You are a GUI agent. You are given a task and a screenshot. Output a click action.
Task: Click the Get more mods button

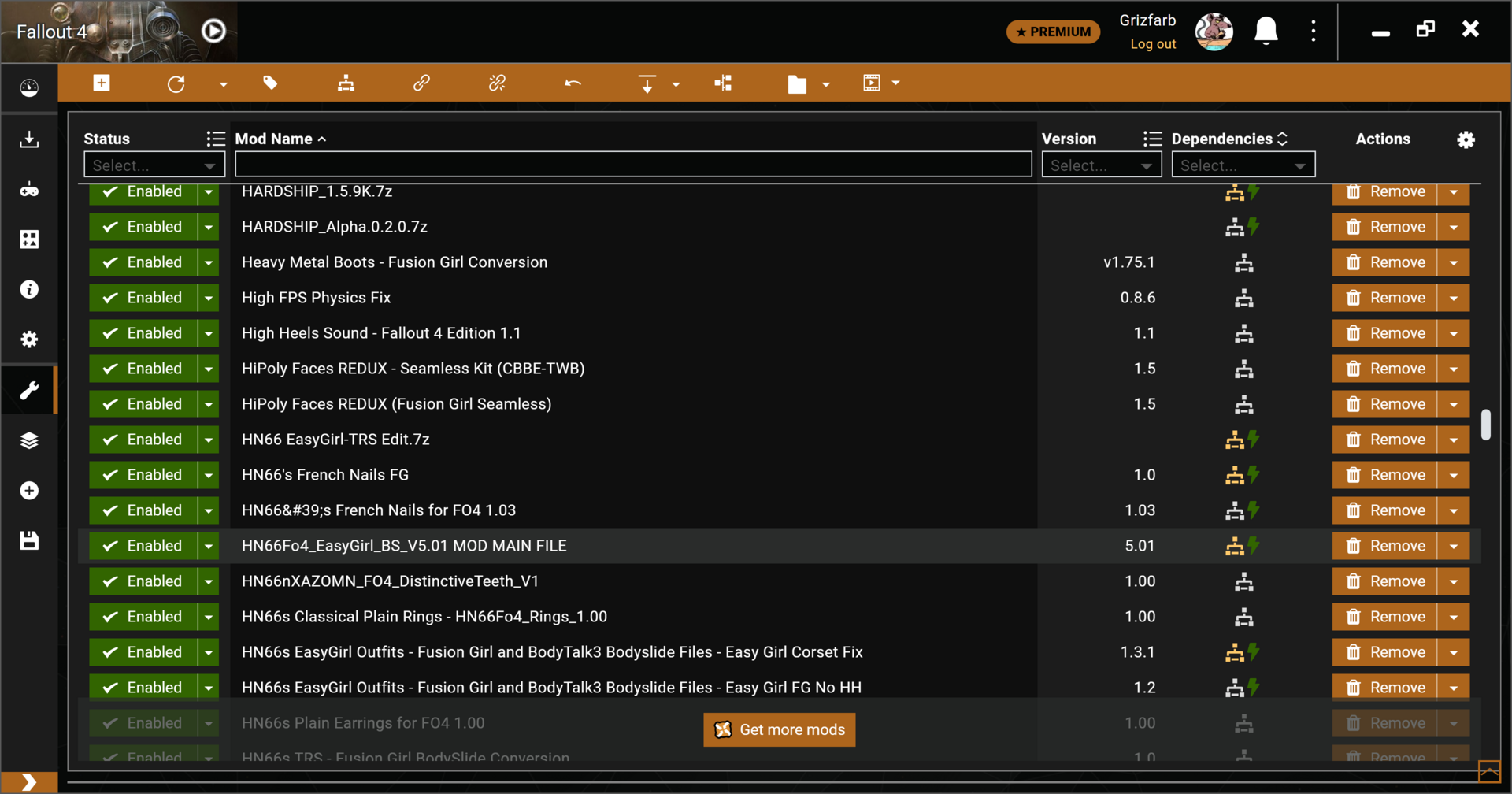779,729
